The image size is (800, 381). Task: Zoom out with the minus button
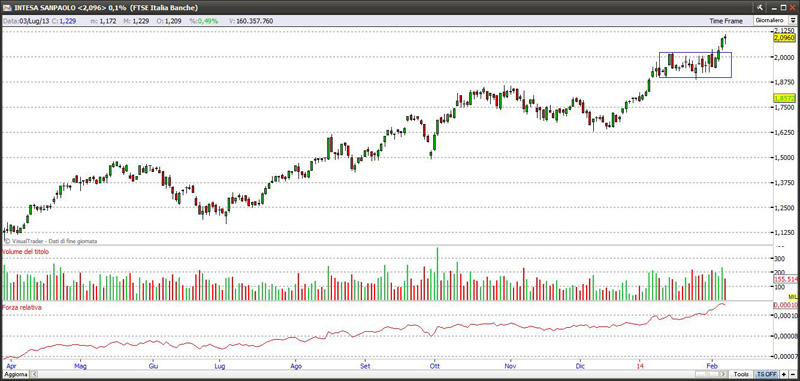[792, 374]
